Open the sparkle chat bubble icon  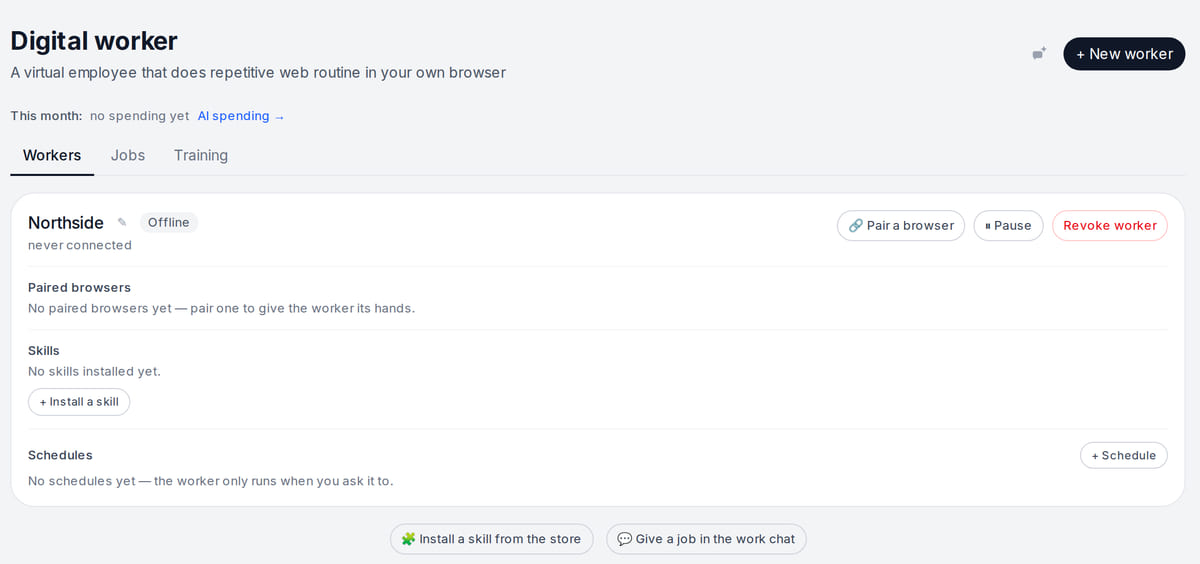(x=1039, y=53)
